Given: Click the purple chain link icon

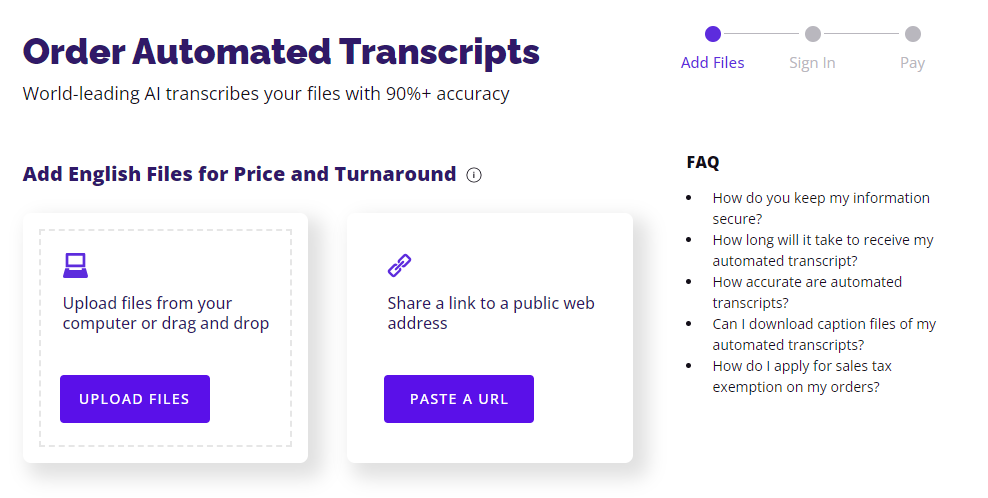Looking at the screenshot, I should point(399,265).
